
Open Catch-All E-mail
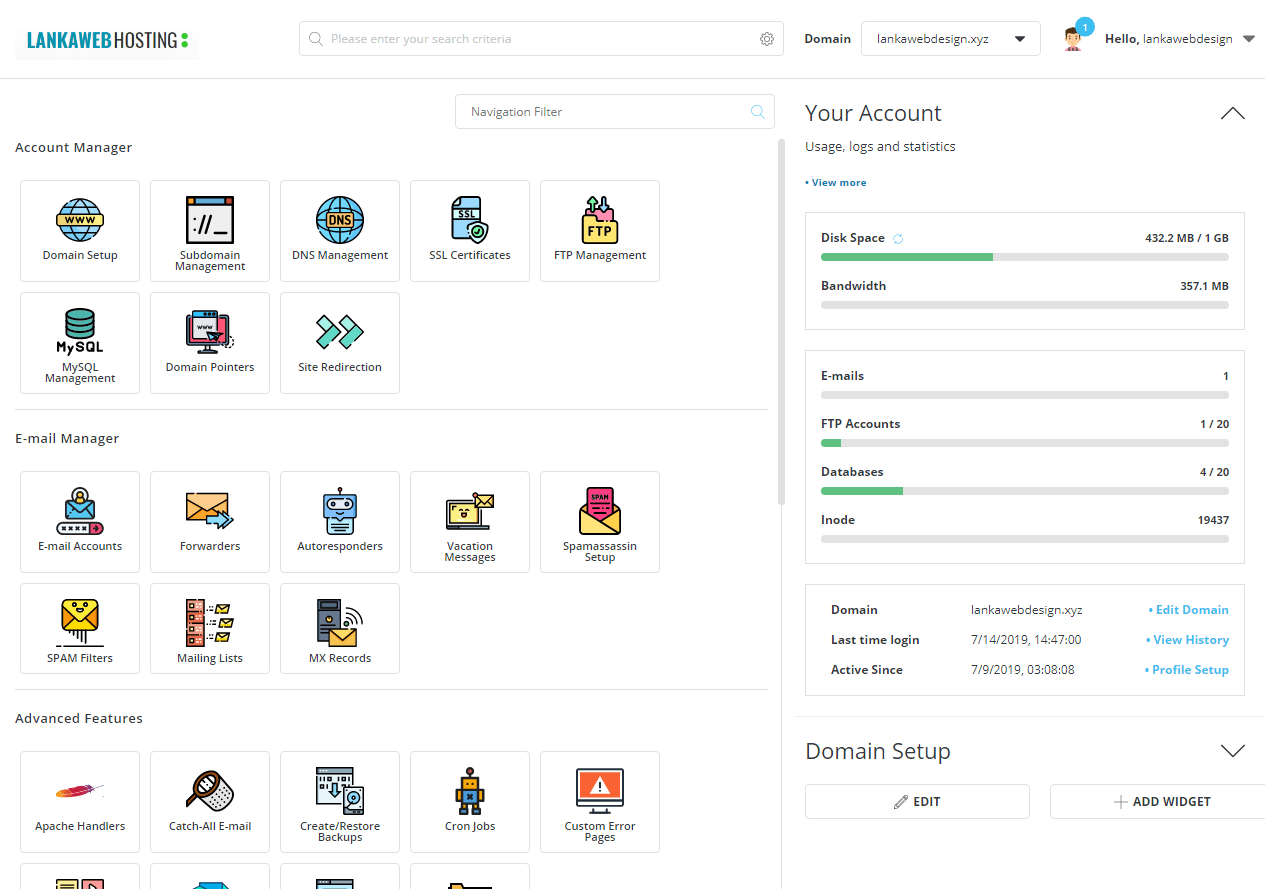pyautogui.click(x=210, y=802)
